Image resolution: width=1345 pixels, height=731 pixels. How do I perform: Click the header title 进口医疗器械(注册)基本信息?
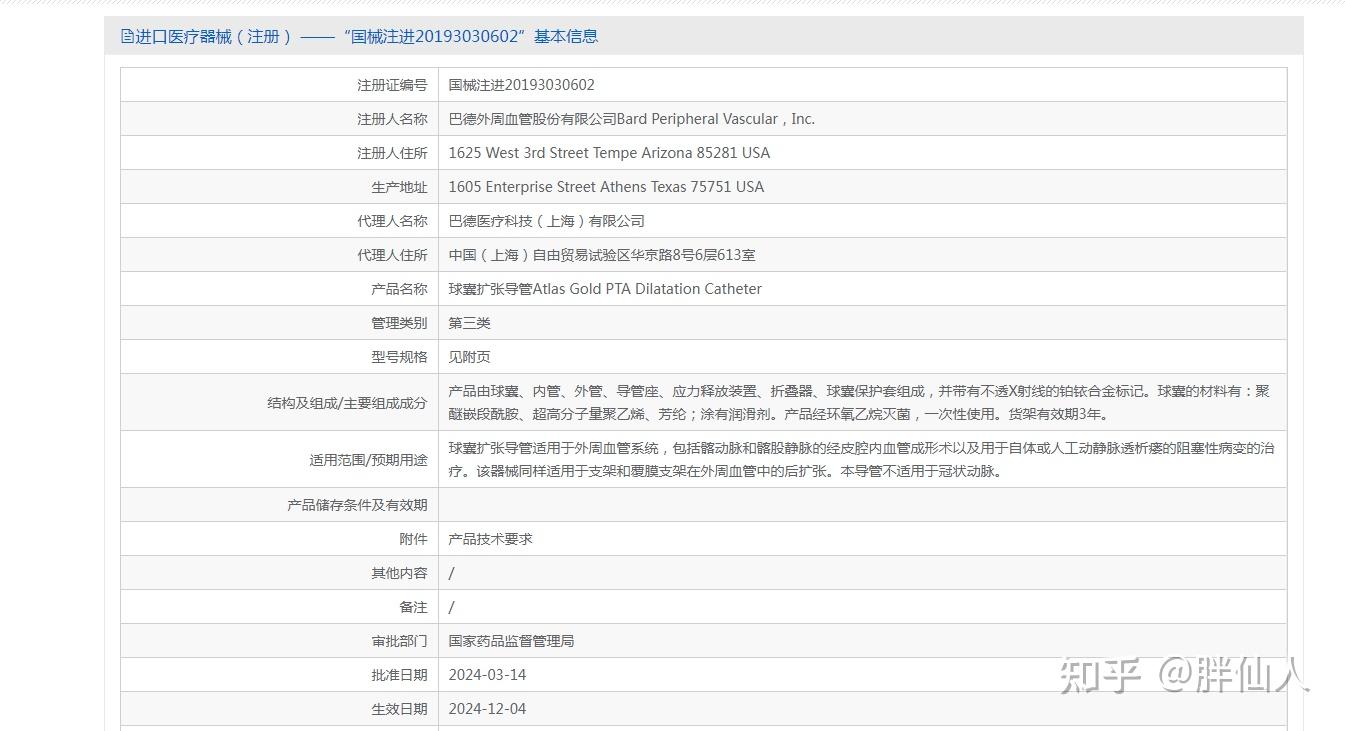coord(366,36)
